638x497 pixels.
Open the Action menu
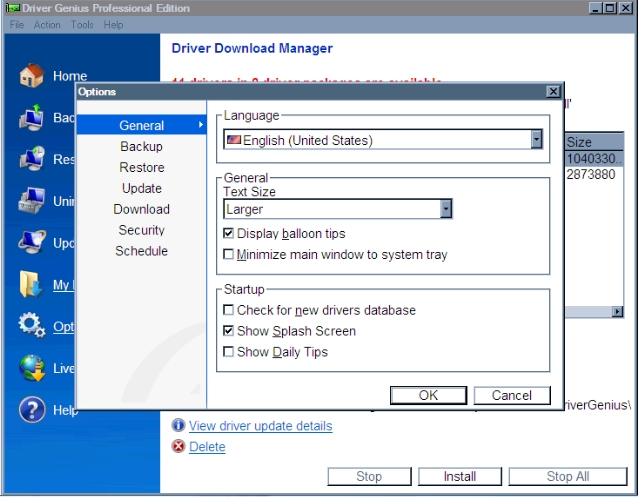coord(47,25)
